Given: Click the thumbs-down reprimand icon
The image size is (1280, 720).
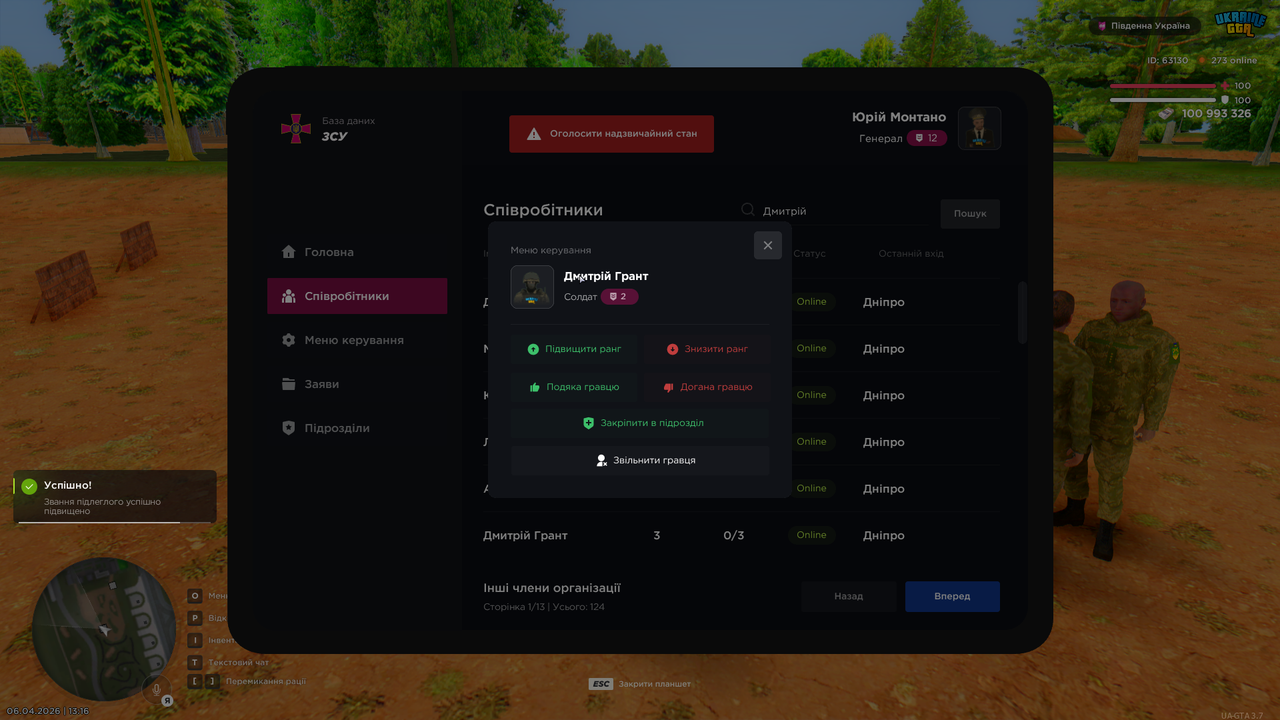Looking at the screenshot, I should pyautogui.click(x=669, y=387).
